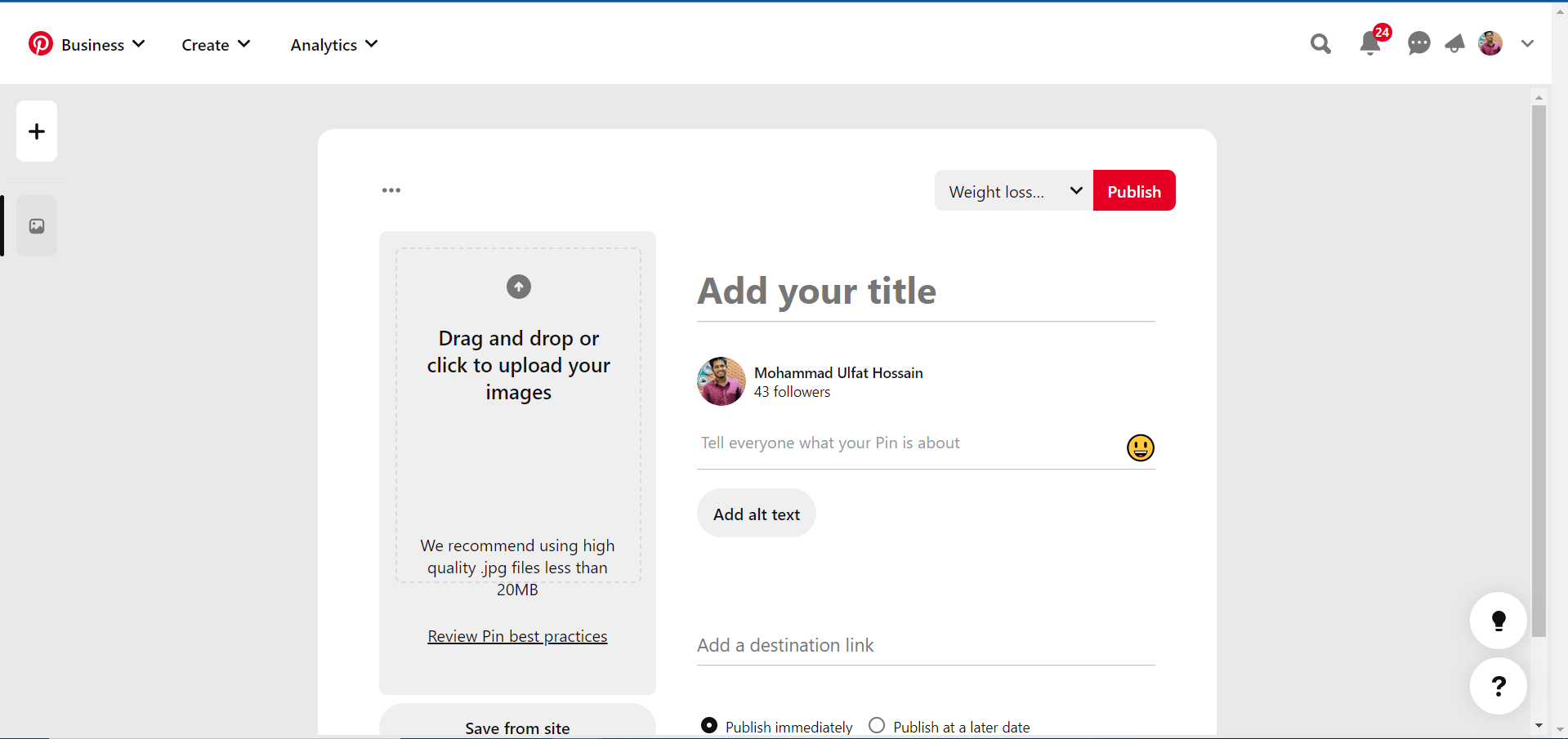The image size is (1568, 739).
Task: Choose Publish at a later date
Action: tap(877, 724)
